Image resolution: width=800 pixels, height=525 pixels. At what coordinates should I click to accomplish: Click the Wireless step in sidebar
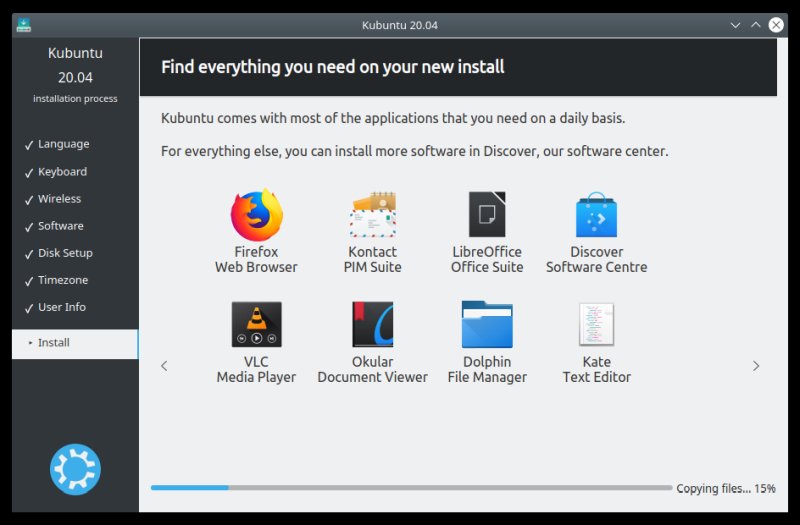[x=59, y=199]
